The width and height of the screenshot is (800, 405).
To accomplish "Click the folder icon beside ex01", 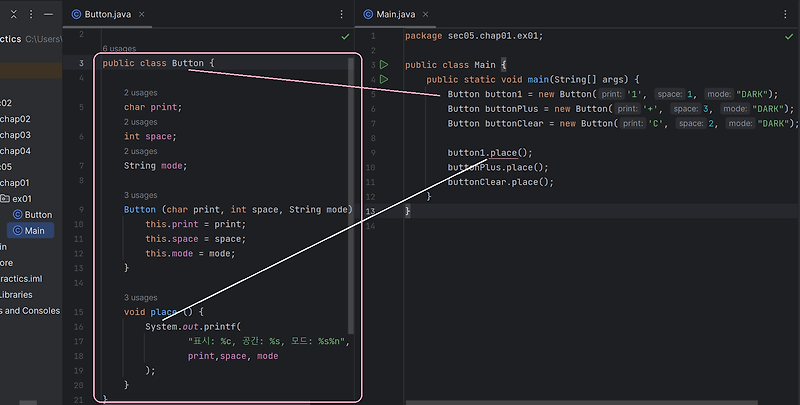I will pos(5,198).
